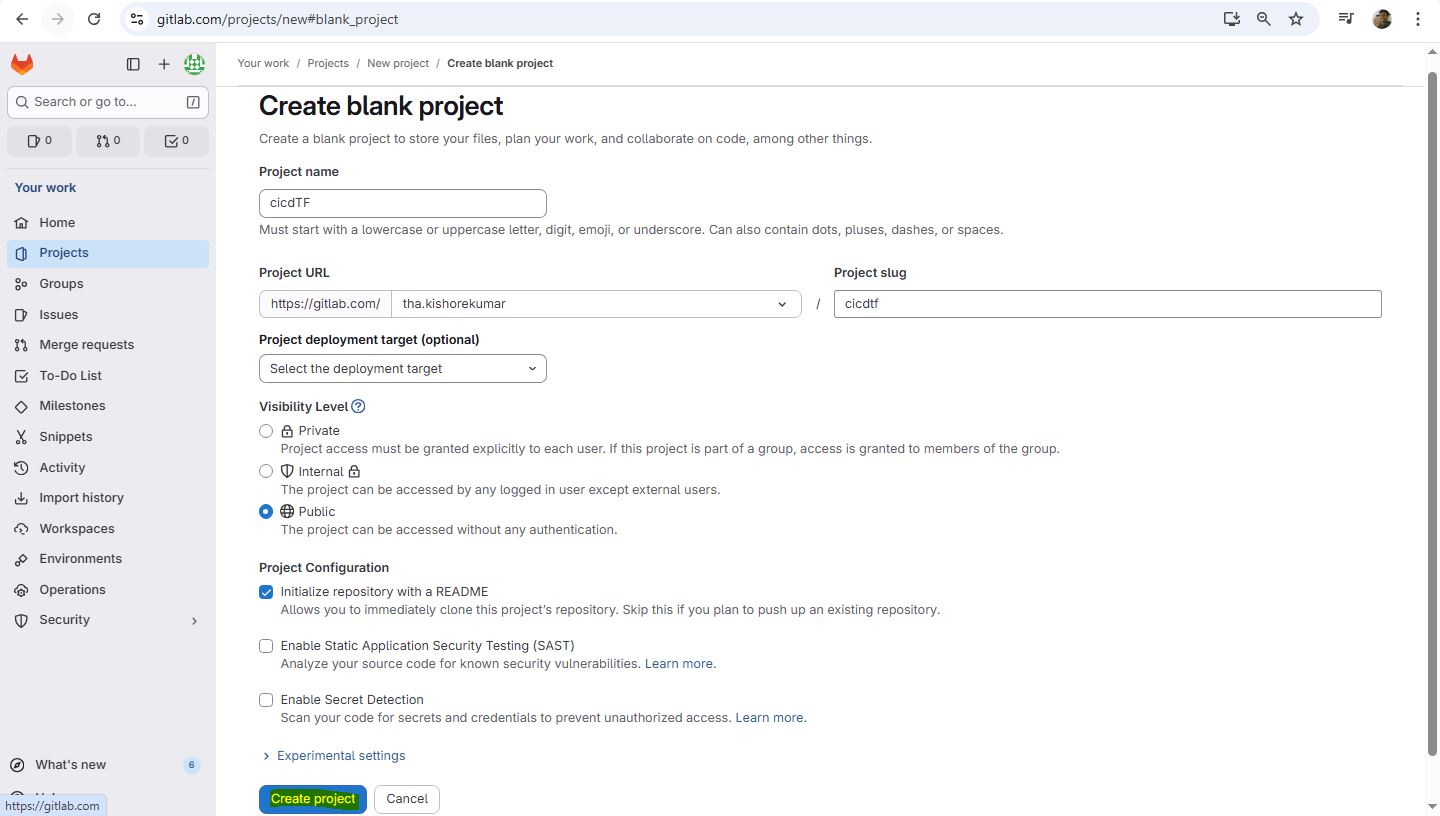The width and height of the screenshot is (1440, 816).
Task: Open the deployment target dropdown
Action: click(x=402, y=369)
